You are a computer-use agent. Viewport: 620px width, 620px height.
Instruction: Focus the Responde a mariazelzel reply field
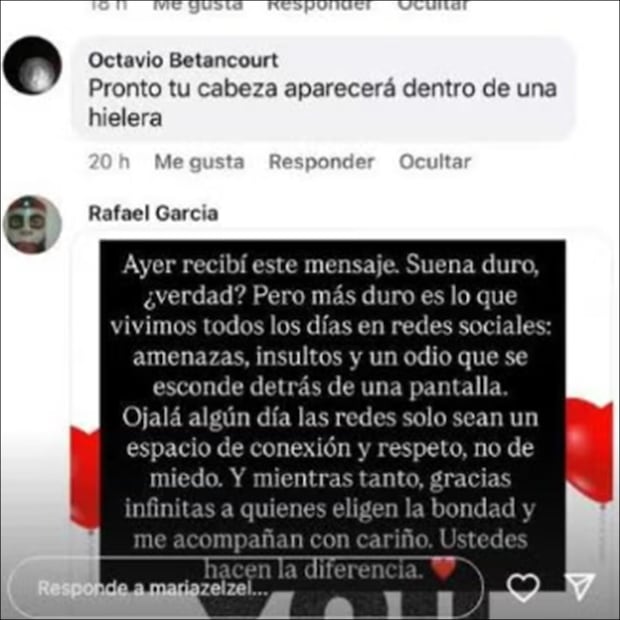[245, 588]
